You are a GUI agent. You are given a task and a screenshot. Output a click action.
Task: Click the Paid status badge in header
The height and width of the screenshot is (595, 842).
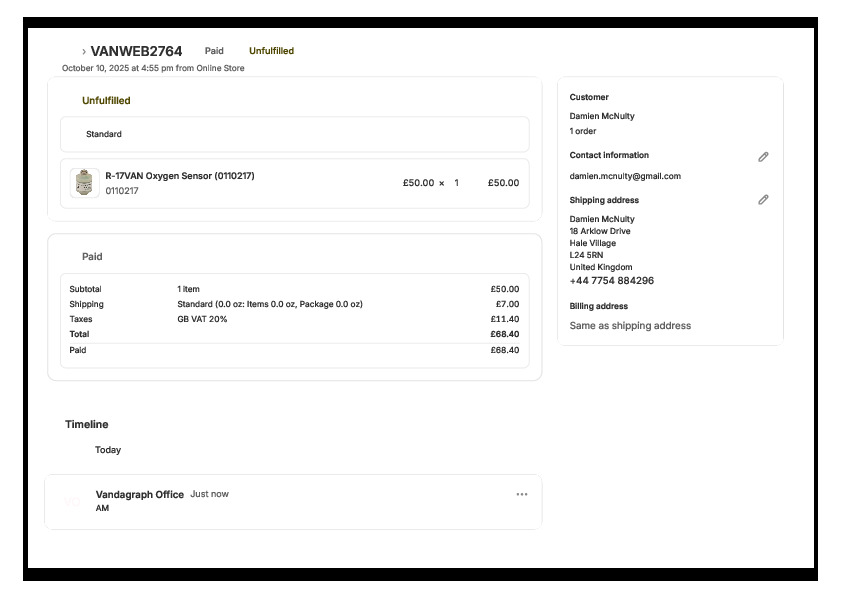[x=214, y=51]
